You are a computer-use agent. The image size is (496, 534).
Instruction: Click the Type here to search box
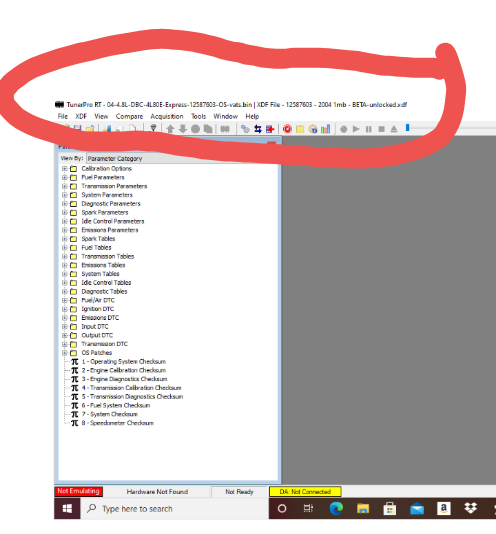[x=174, y=509]
